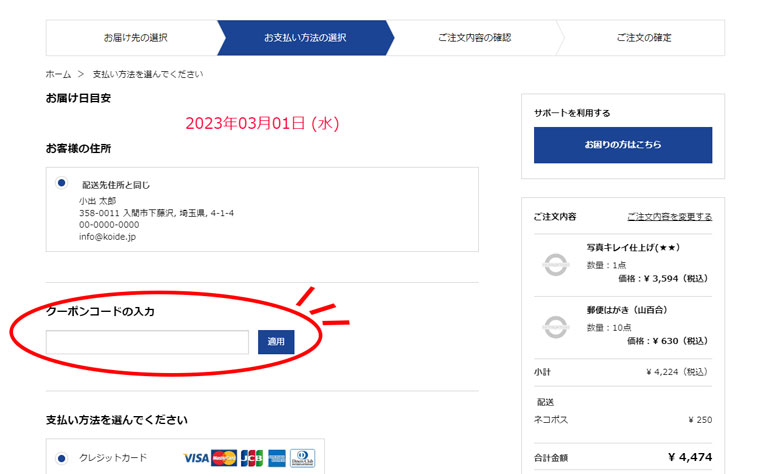Select the お支払い方法の選択 step tab
This screenshot has height=474, width=760.
(305, 38)
